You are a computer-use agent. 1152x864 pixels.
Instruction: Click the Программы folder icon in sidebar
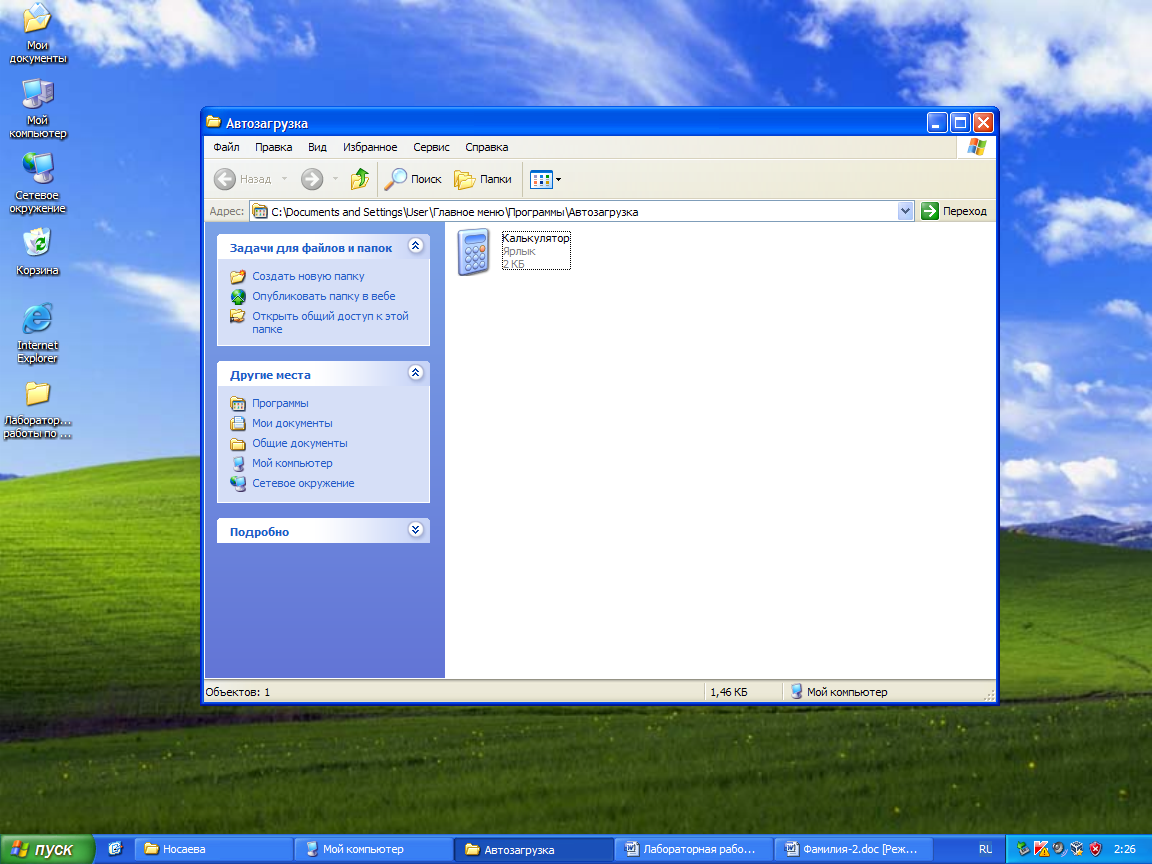238,403
